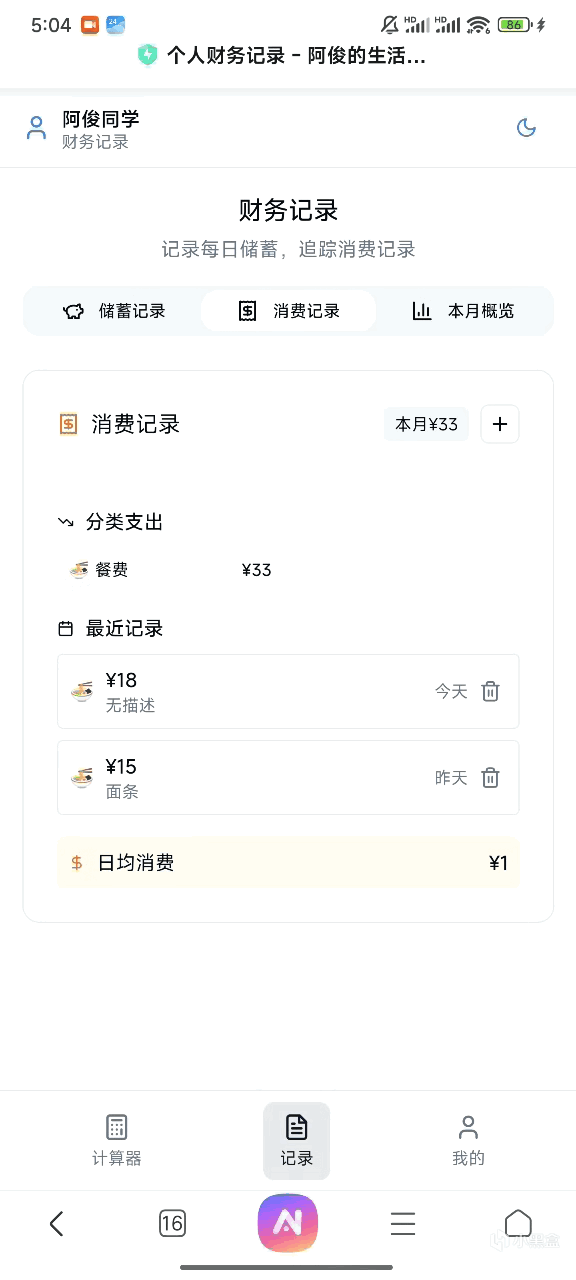The image size is (576, 1280).
Task: Tap the user profile icon beside 阿俊同学
Action: [x=36, y=128]
